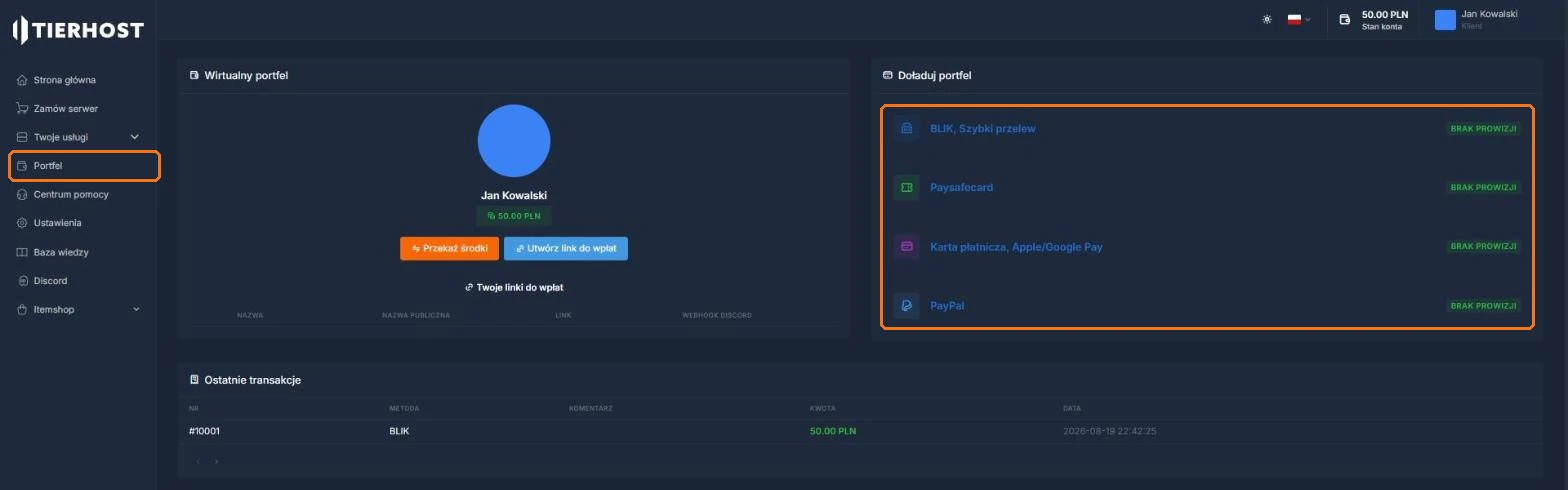
Task: Click the gear icon beside Ustawienia
Action: click(22, 223)
